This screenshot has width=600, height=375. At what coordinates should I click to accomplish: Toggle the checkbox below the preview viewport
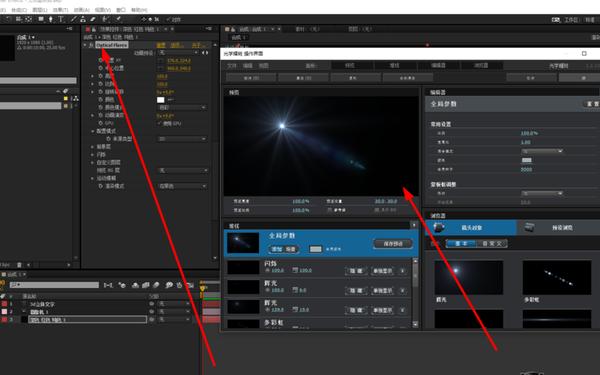[x=329, y=210]
